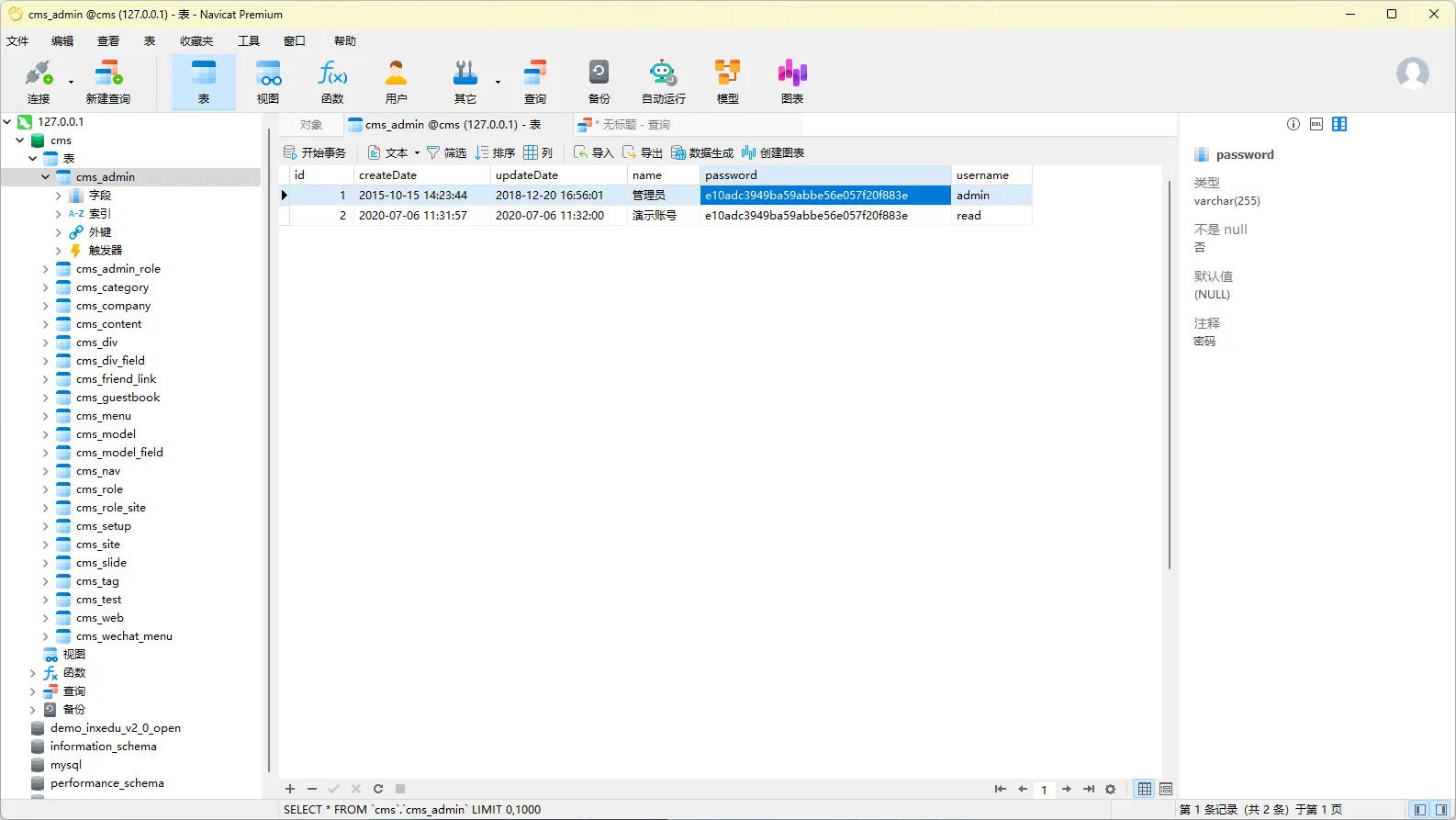1456x820 pixels.
Task: Delete the record with the minus icon
Action: pos(312,789)
